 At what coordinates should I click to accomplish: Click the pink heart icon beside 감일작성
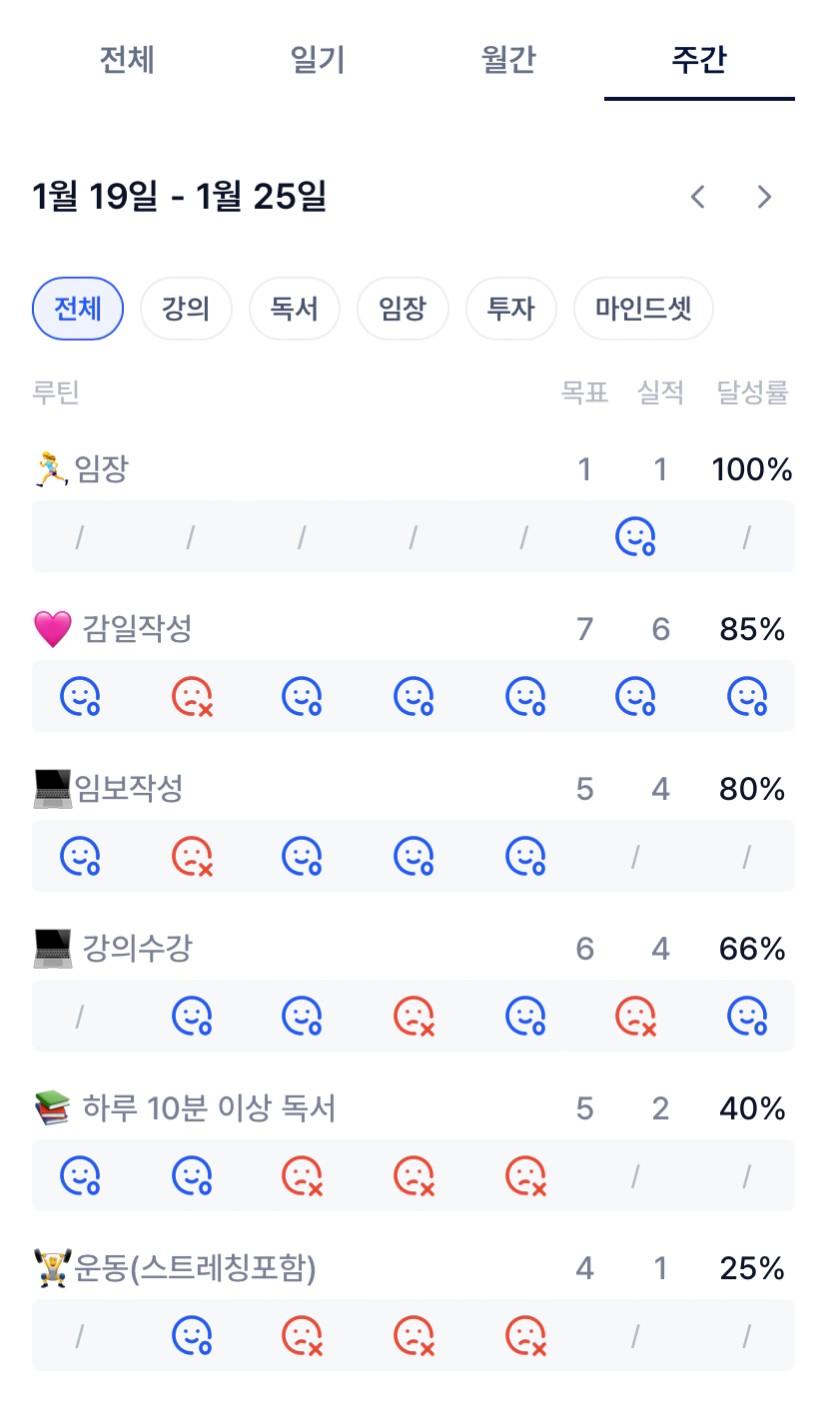(x=52, y=630)
